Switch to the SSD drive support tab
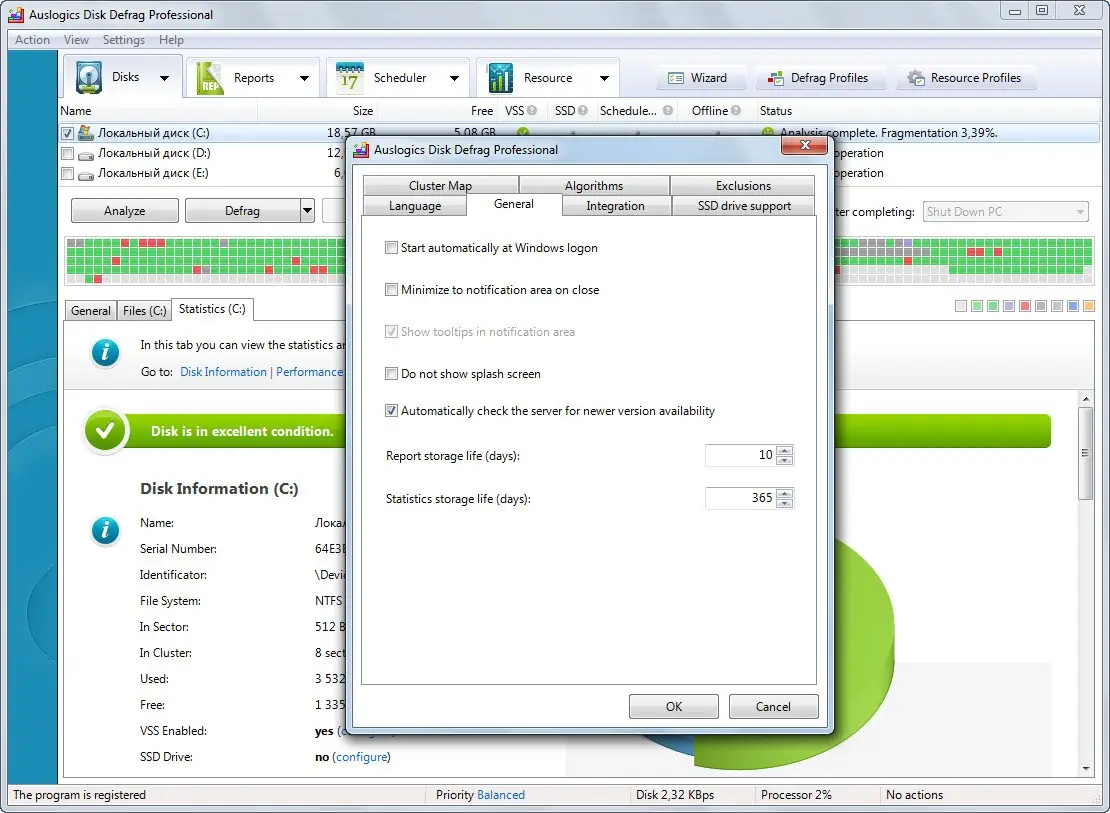This screenshot has width=1110, height=813. point(744,206)
